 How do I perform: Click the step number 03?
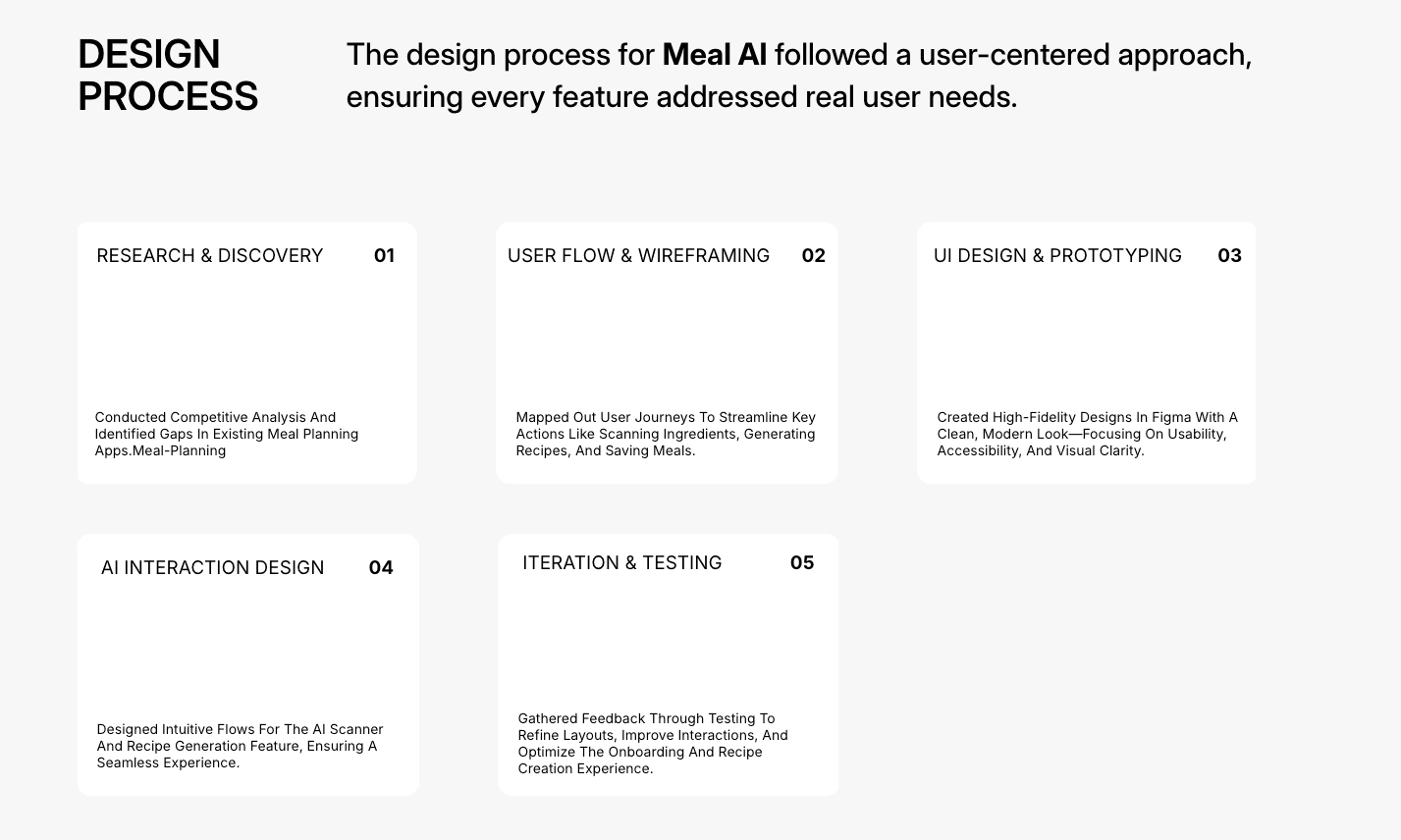[1229, 256]
